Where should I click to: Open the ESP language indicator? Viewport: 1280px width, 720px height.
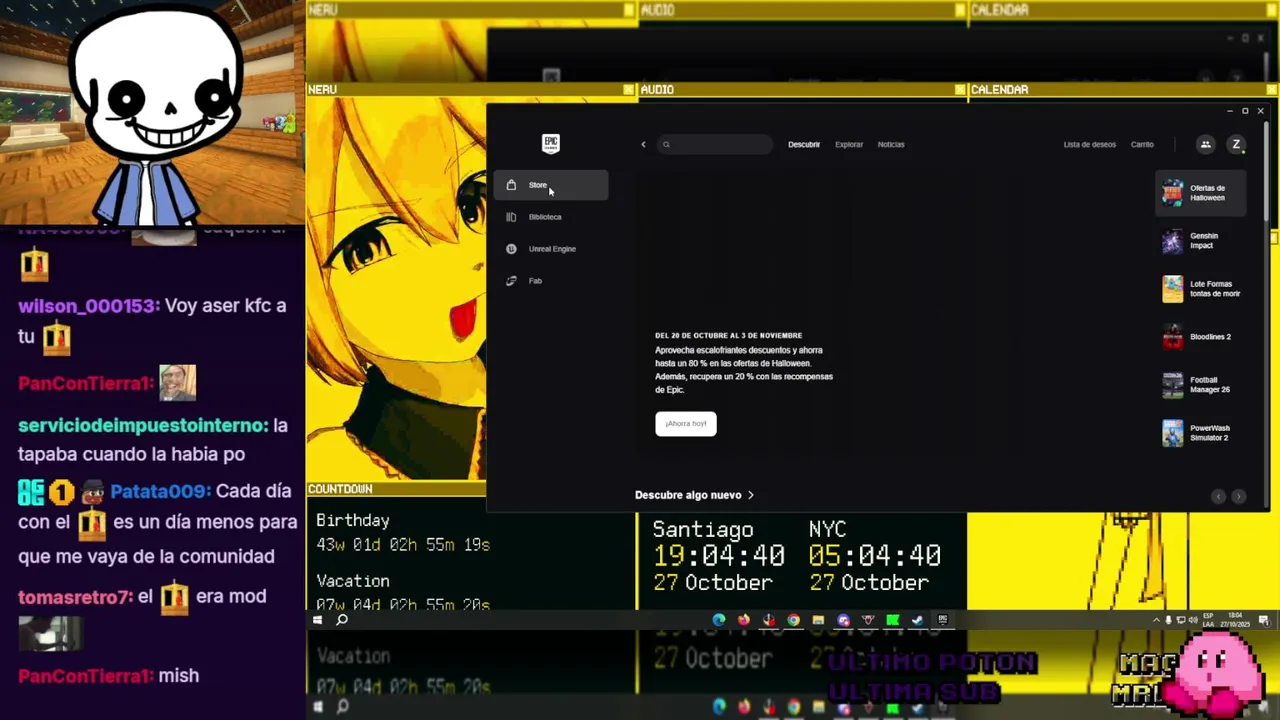click(x=1207, y=620)
